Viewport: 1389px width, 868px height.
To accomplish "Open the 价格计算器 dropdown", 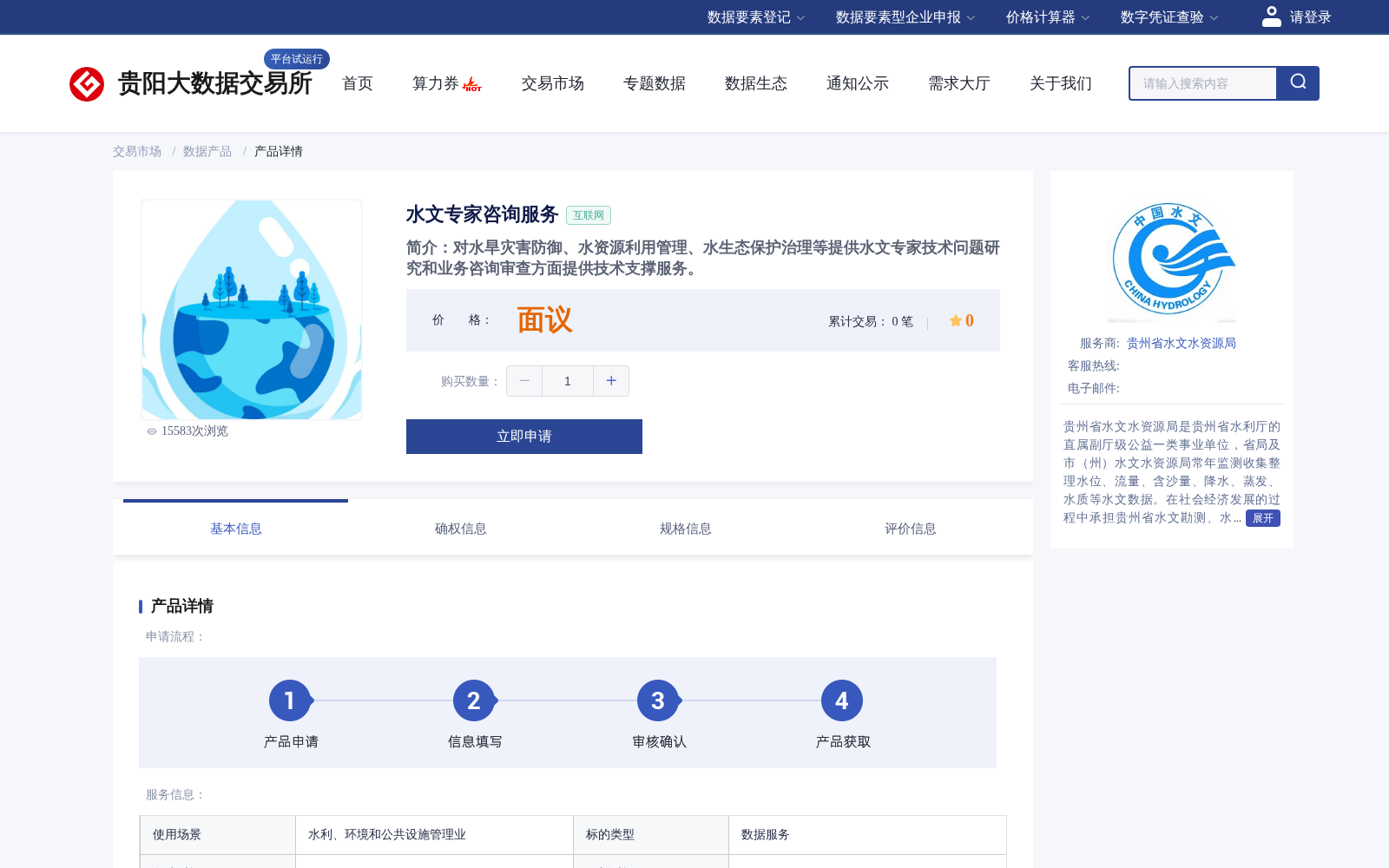I will (1048, 17).
